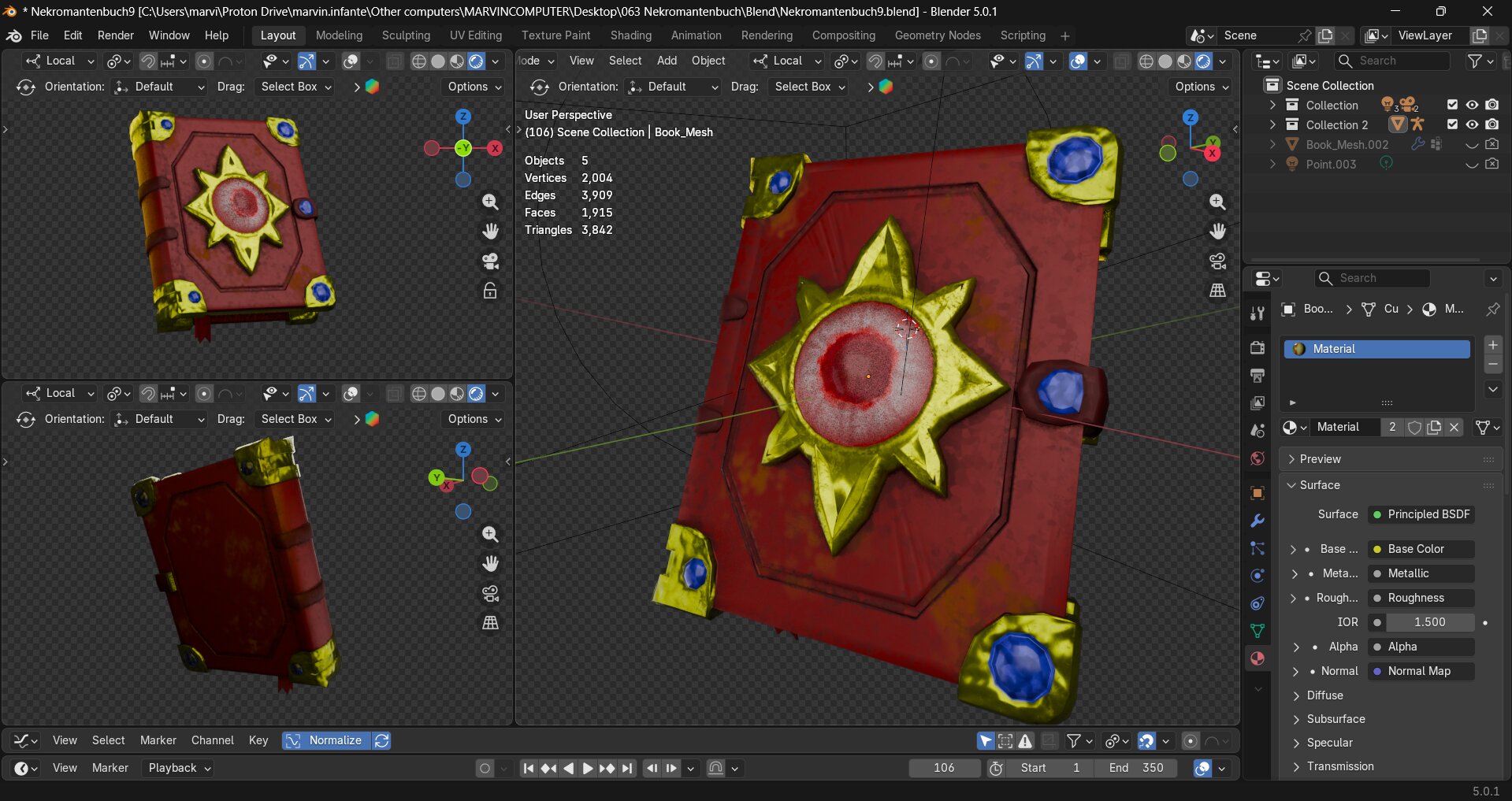The height and width of the screenshot is (801, 1512).
Task: Open the Select Box drag dropdown in main viewport
Action: coord(809,87)
